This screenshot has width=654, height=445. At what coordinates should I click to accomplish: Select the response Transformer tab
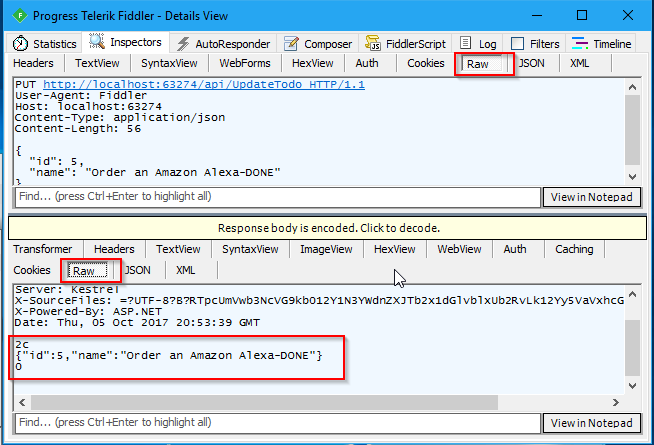click(x=43, y=249)
